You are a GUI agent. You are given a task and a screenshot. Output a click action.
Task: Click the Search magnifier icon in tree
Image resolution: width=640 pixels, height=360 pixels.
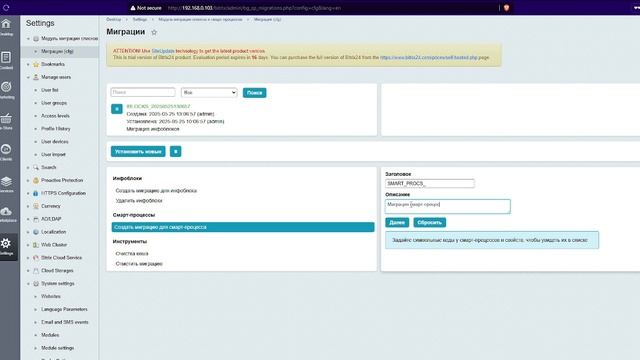click(36, 167)
